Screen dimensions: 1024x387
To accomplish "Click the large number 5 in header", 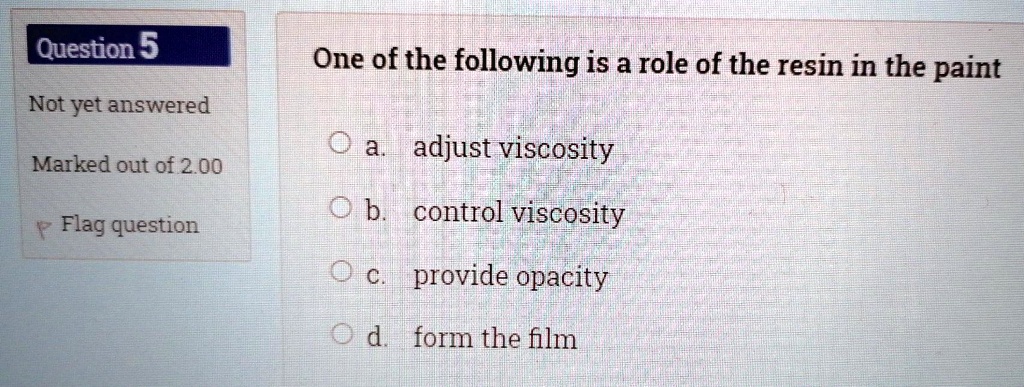I will click(x=148, y=46).
